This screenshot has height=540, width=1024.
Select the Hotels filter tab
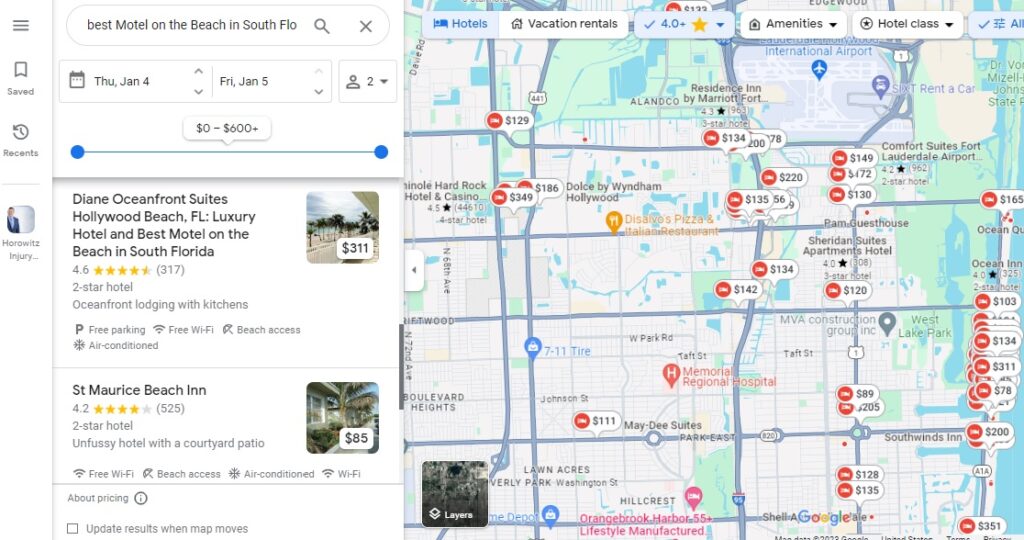click(460, 24)
